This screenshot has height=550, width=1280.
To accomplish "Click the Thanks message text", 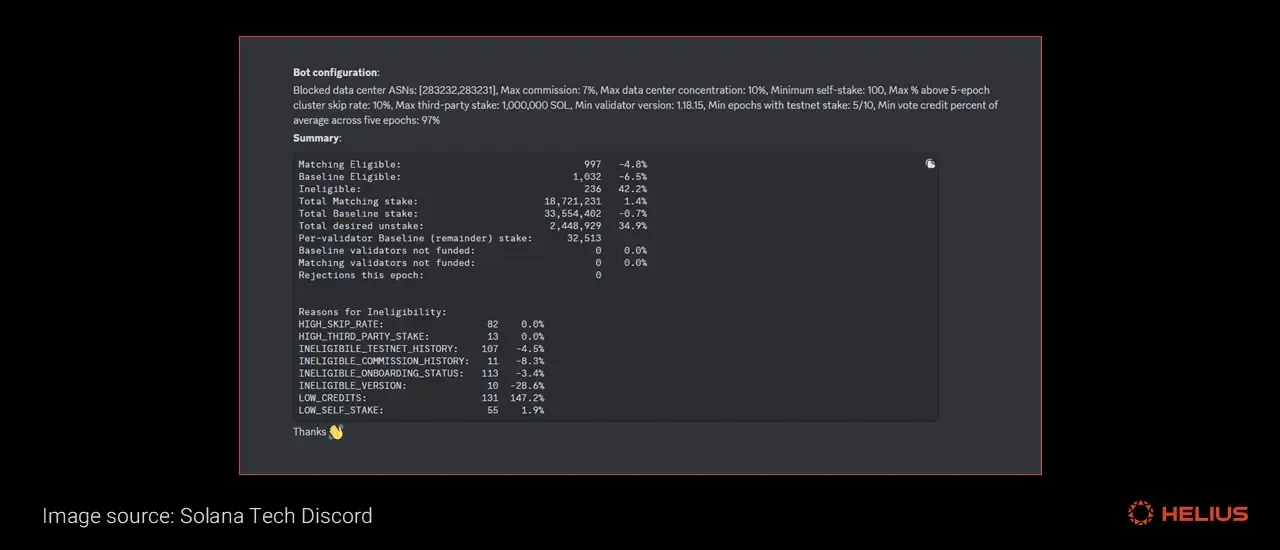I will [x=309, y=432].
